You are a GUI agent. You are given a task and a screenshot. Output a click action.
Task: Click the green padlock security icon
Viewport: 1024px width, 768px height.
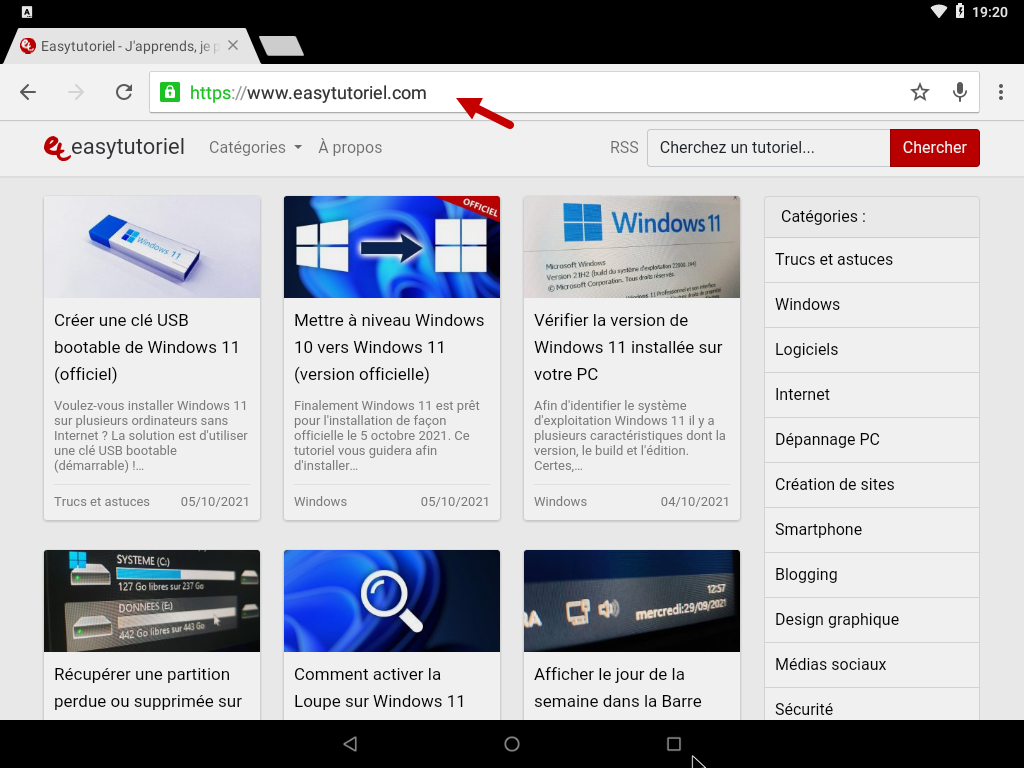[x=170, y=92]
